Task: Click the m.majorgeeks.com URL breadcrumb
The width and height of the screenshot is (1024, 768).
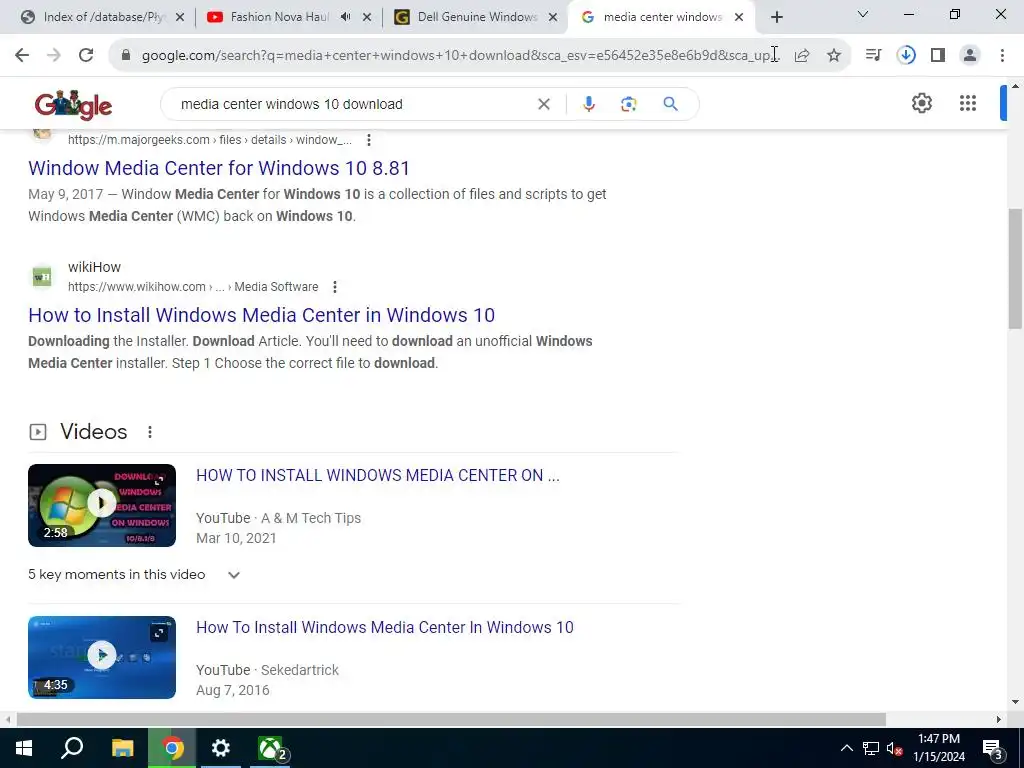Action: [210, 140]
